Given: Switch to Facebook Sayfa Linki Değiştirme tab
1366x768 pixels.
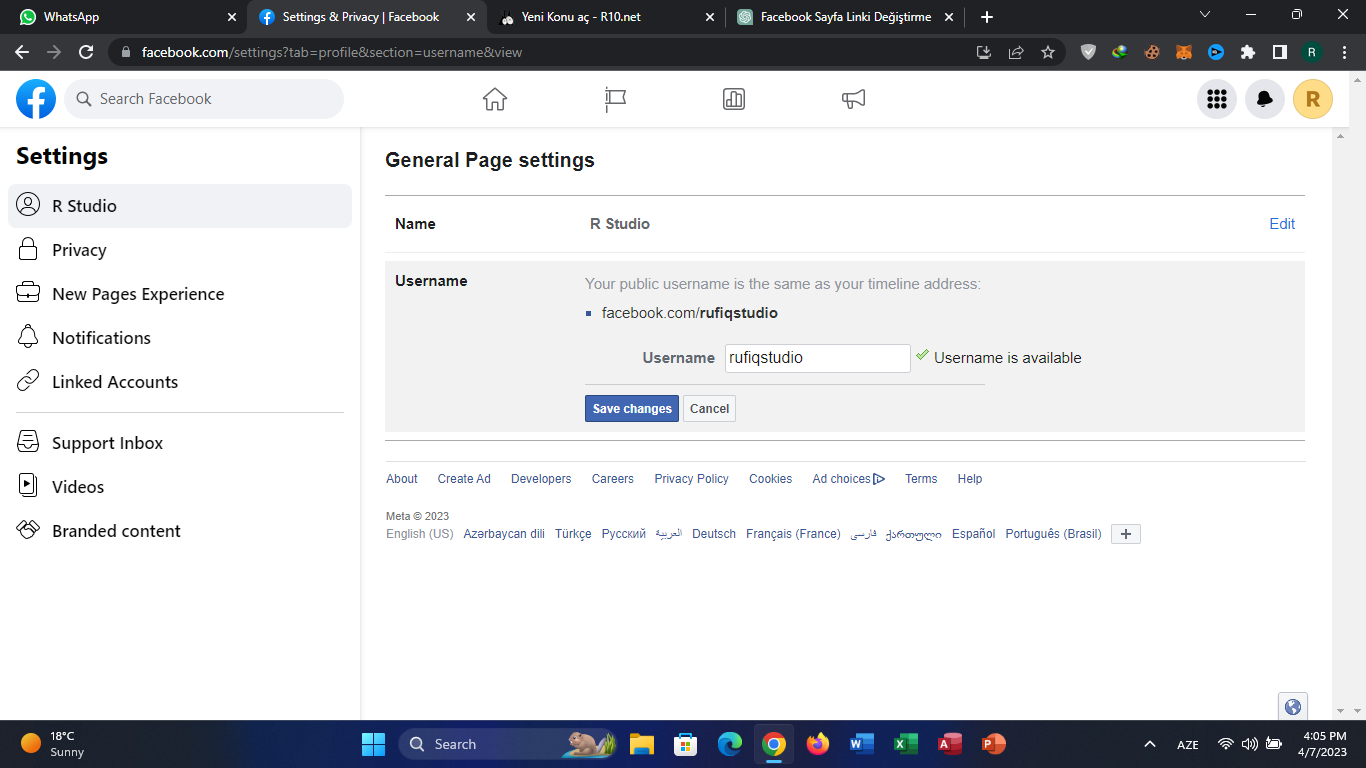Looking at the screenshot, I should pyautogui.click(x=845, y=17).
